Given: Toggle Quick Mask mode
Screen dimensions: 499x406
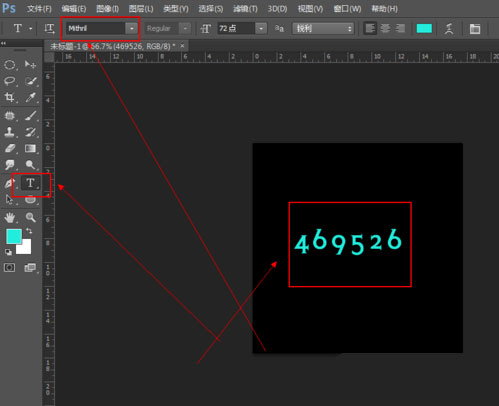Looking at the screenshot, I should (9, 267).
